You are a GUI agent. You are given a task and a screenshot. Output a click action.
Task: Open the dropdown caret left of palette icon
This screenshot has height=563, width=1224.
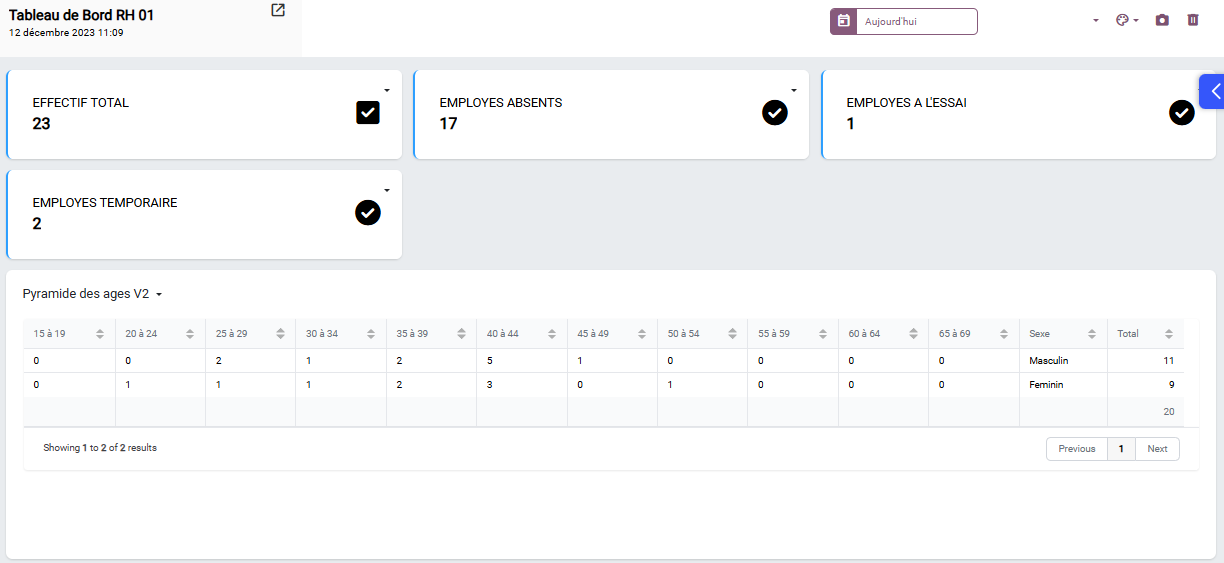[1096, 21]
